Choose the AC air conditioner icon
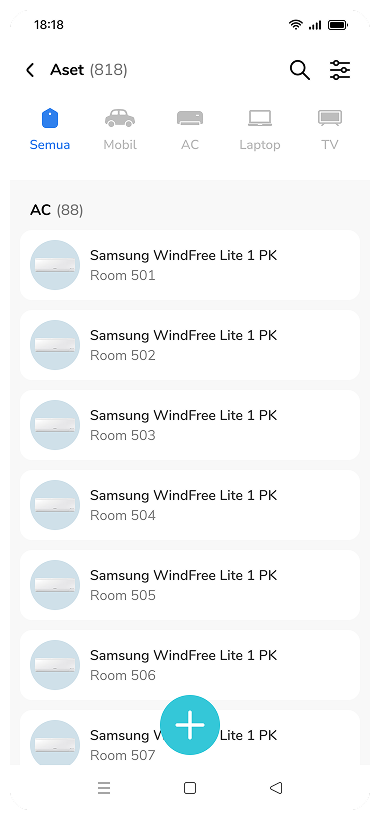The width and height of the screenshot is (380, 820). click(x=190, y=118)
